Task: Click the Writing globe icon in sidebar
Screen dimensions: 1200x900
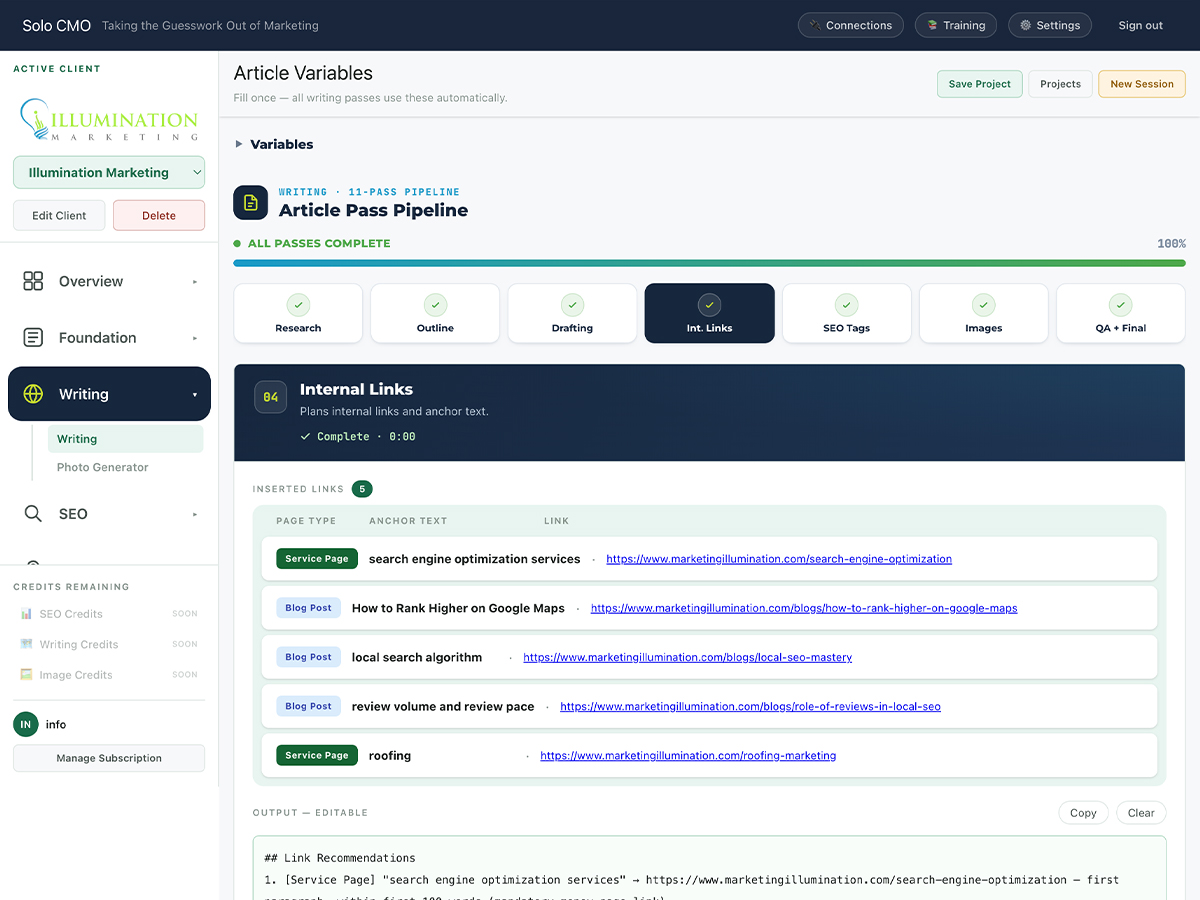Action: (33, 394)
